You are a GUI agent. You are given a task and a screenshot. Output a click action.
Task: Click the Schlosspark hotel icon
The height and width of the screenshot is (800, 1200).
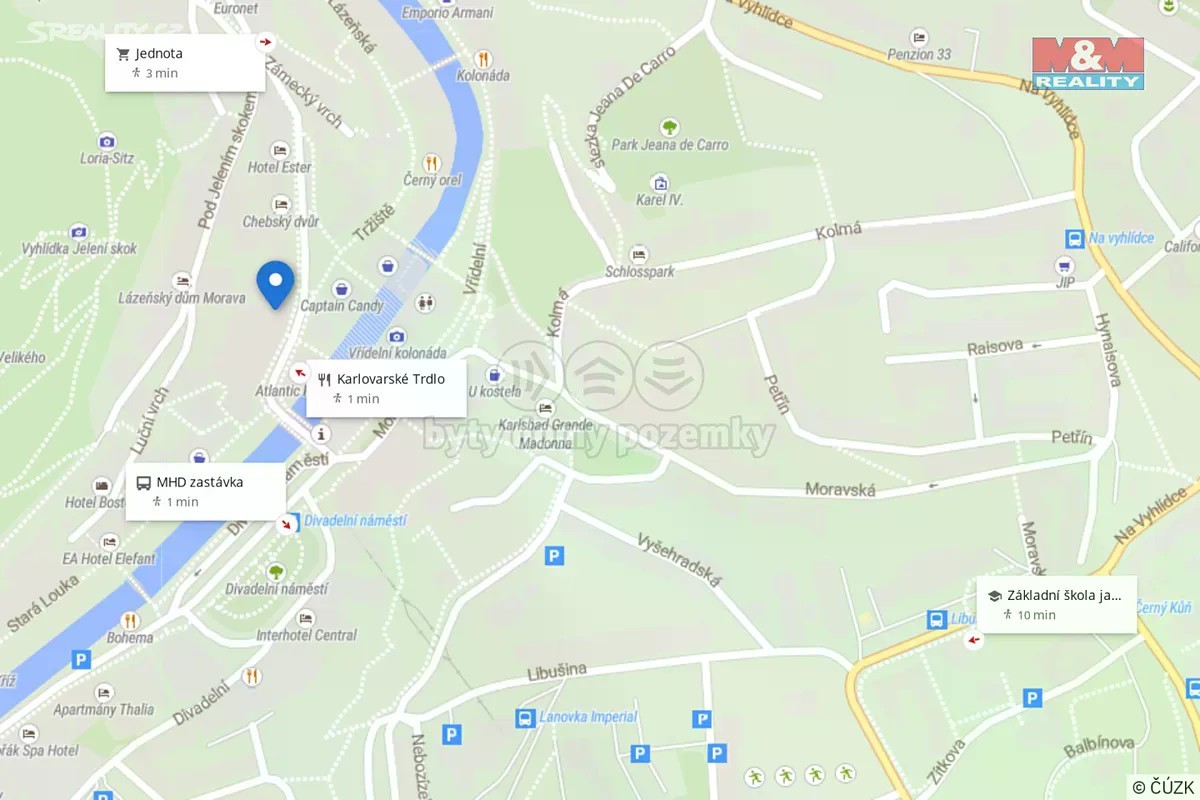pyautogui.click(x=639, y=254)
